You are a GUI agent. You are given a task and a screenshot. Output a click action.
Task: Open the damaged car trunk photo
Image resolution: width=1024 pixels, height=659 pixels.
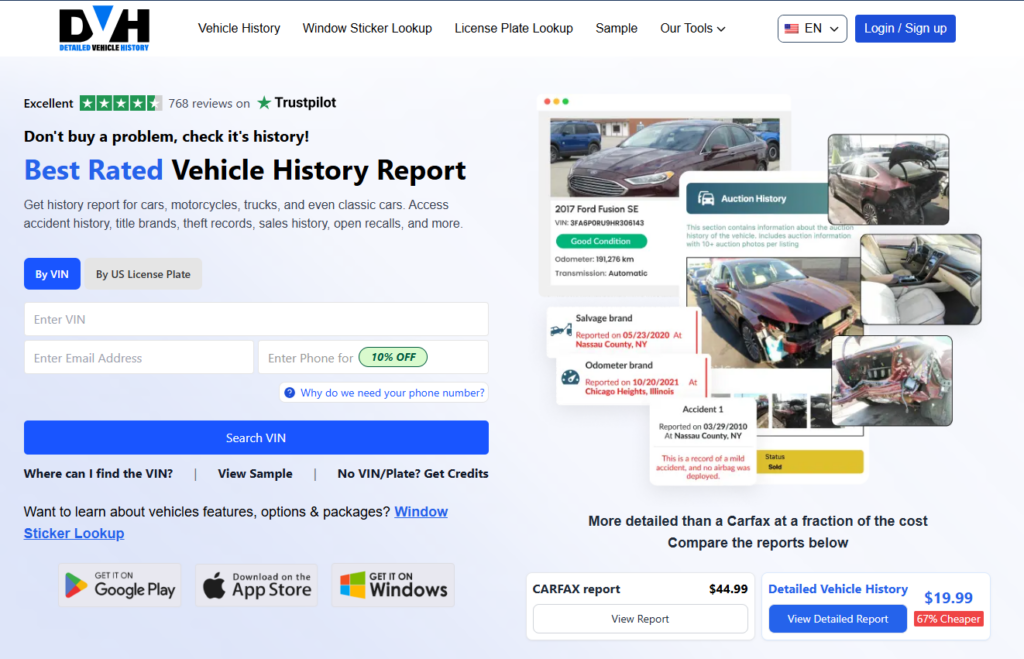pos(888,180)
